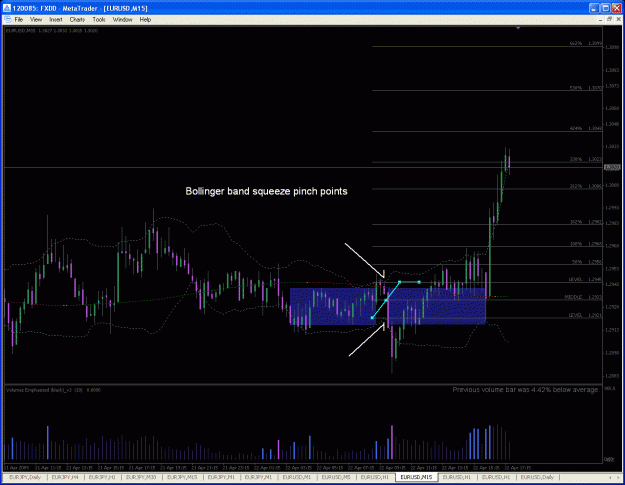Switch to the EURUSD,Daily chart tab

pyautogui.click(x=537, y=477)
